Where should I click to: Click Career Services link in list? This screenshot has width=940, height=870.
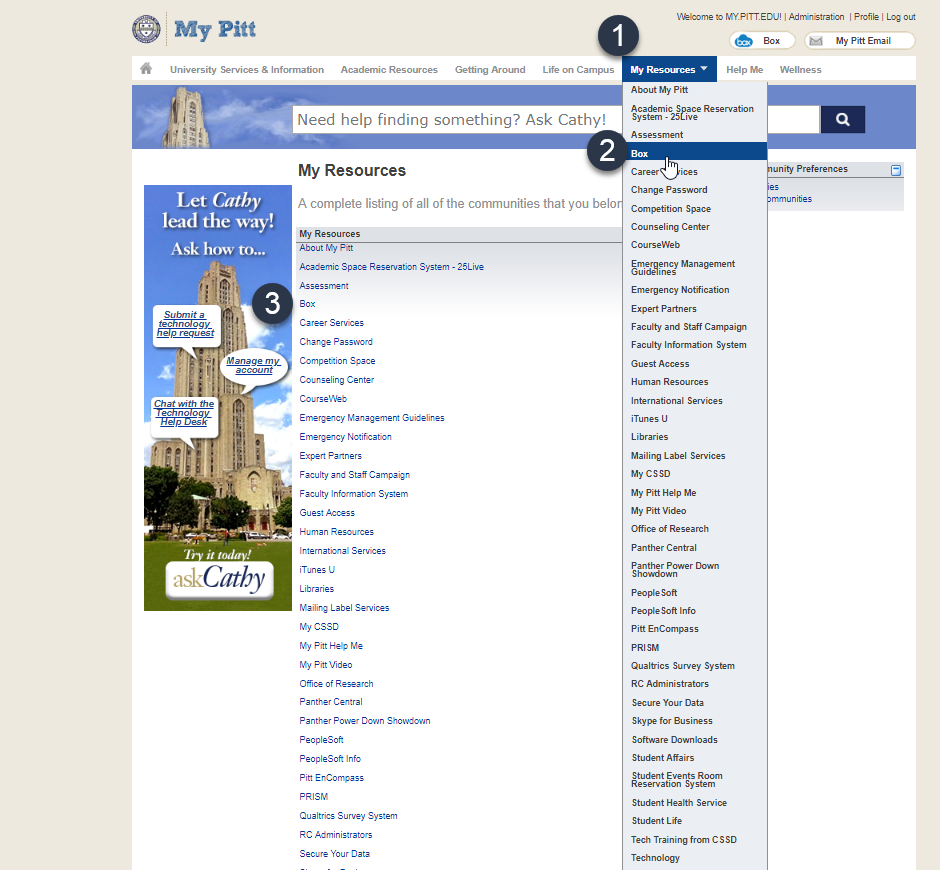pos(332,323)
